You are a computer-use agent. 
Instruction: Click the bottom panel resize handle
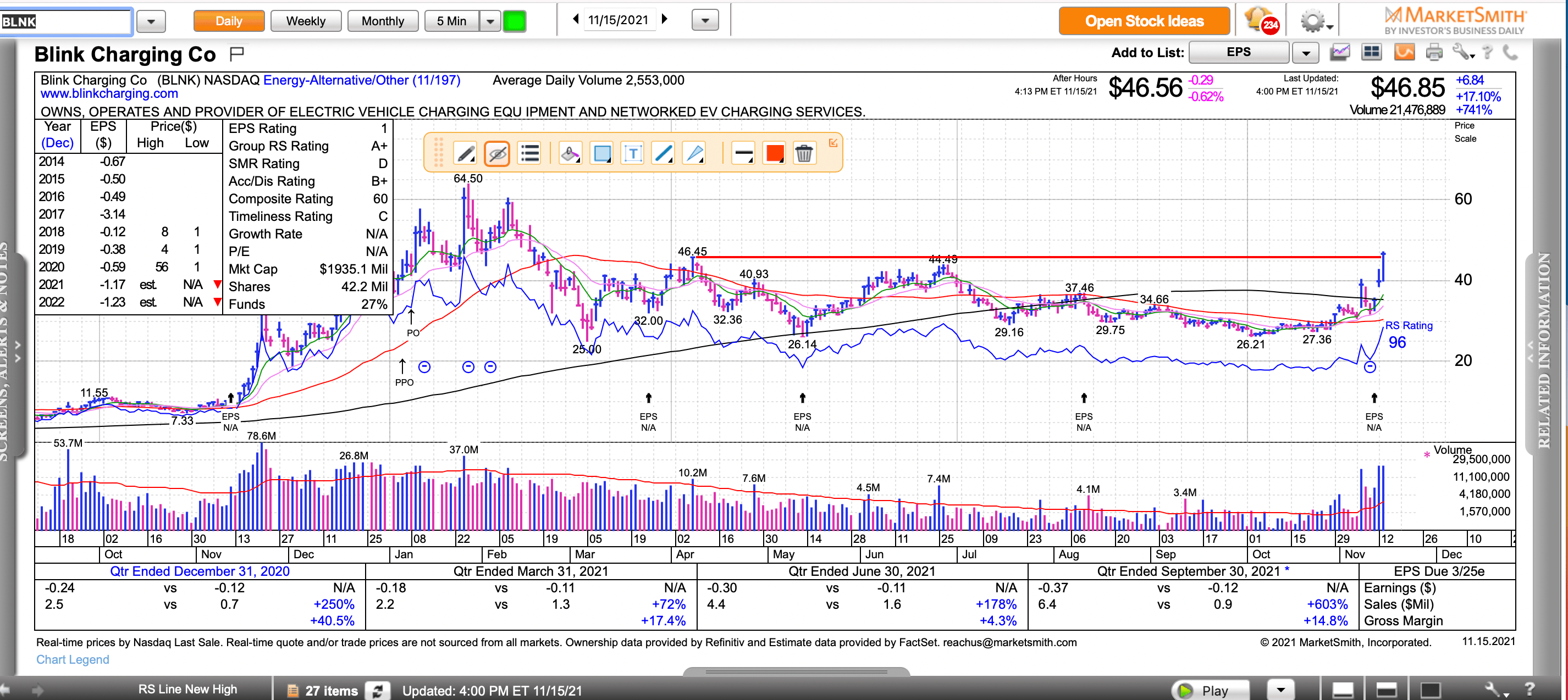[x=796, y=672]
